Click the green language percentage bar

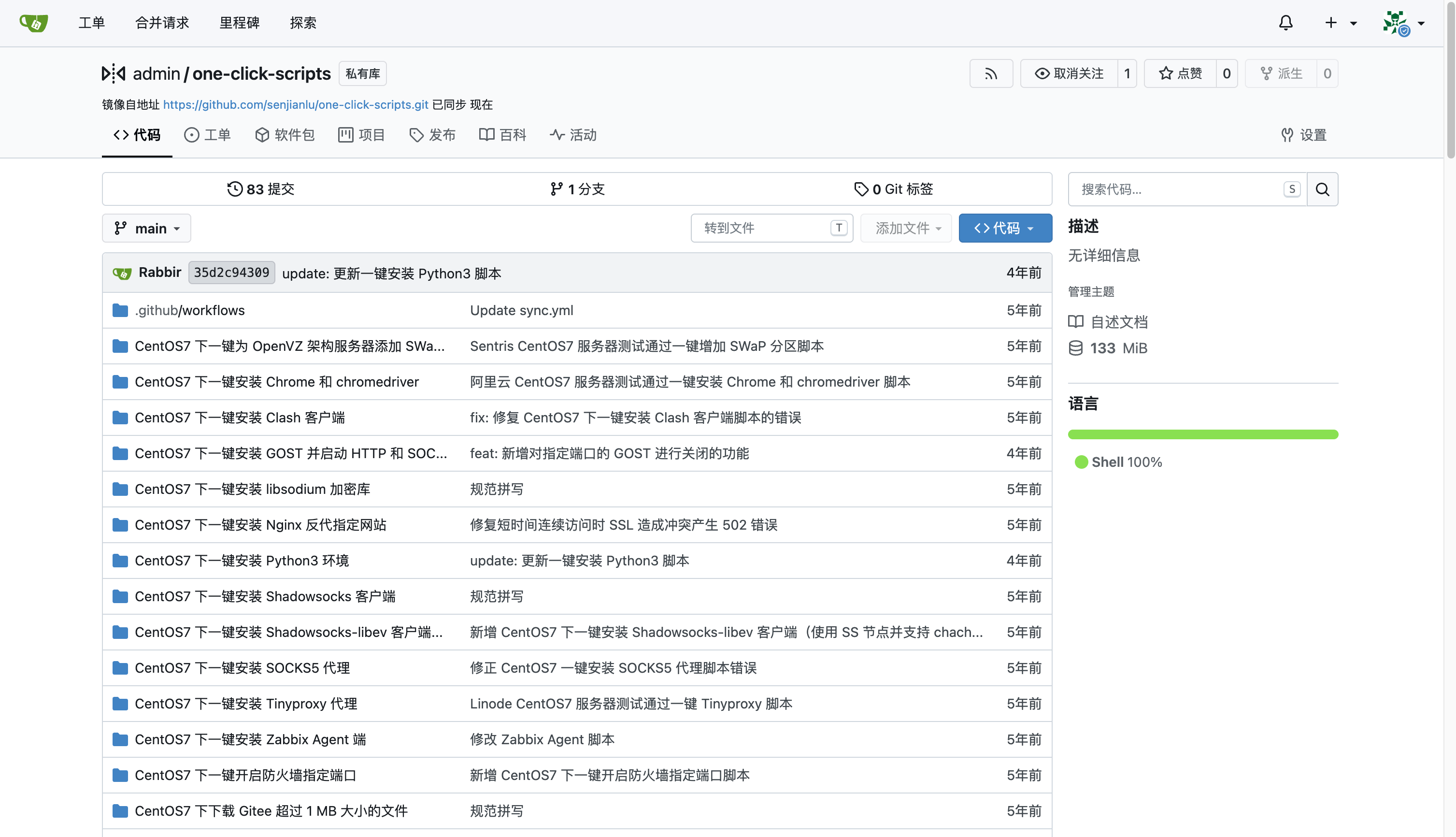(x=1202, y=434)
